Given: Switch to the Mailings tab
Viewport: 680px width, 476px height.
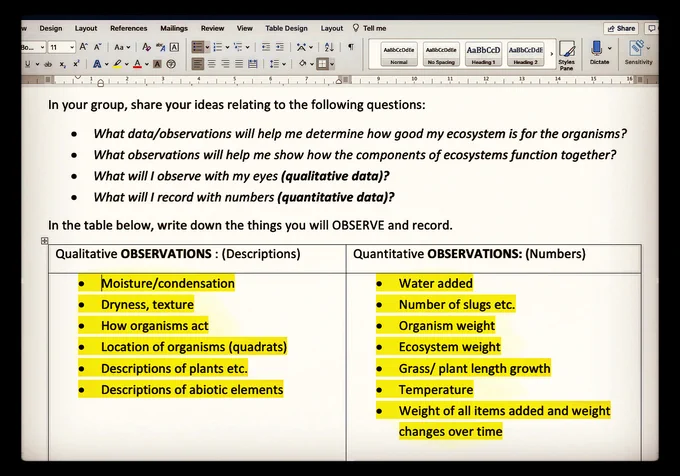Looking at the screenshot, I should tap(174, 28).
